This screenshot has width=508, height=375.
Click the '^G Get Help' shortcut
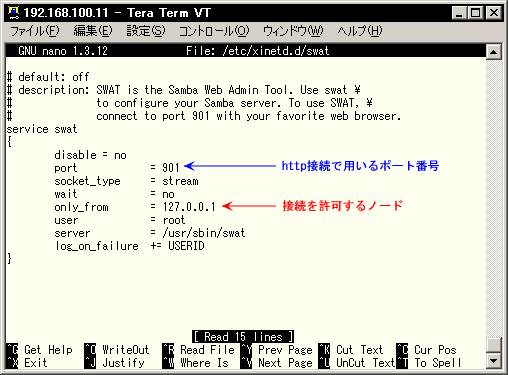40,350
